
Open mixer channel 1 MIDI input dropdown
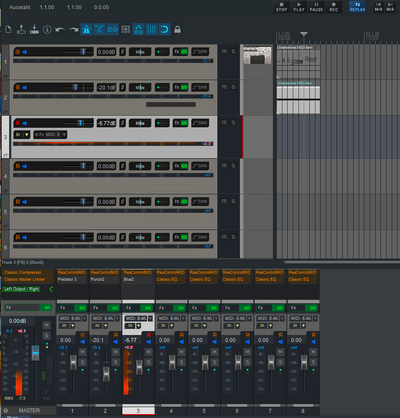pos(72,318)
